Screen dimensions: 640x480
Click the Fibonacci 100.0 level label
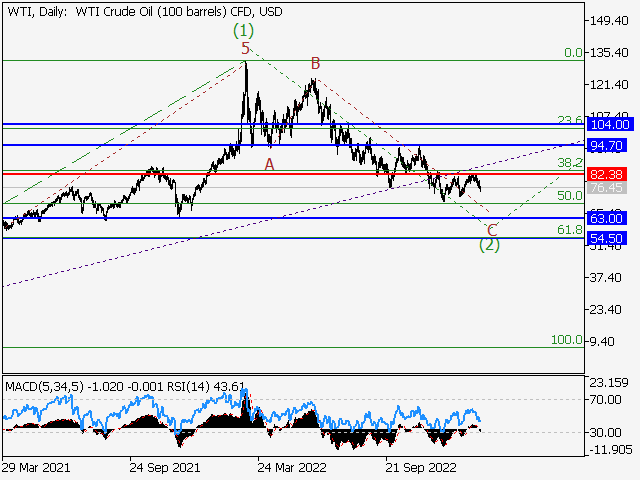[x=567, y=340]
